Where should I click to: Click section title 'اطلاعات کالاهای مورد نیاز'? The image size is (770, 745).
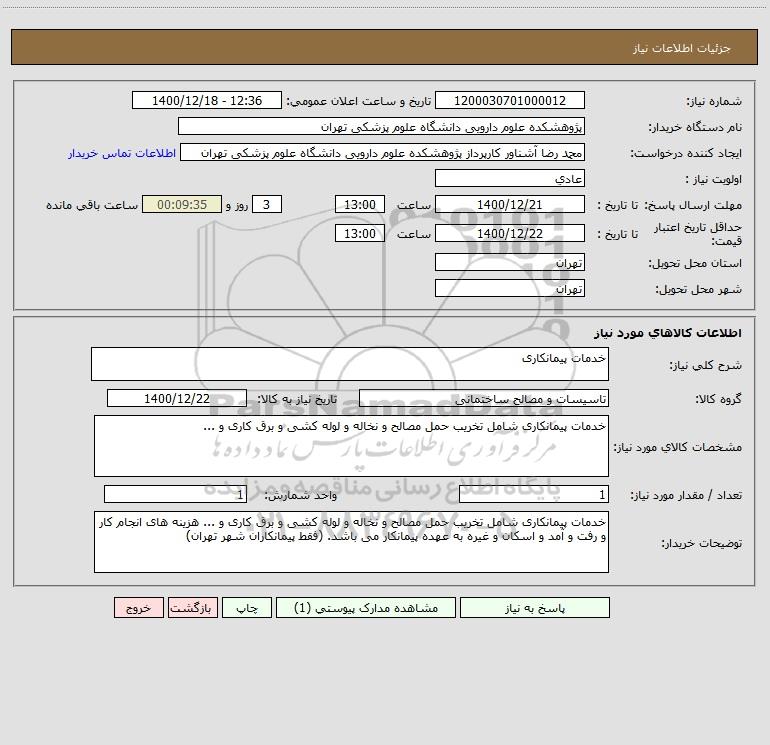coord(668,333)
